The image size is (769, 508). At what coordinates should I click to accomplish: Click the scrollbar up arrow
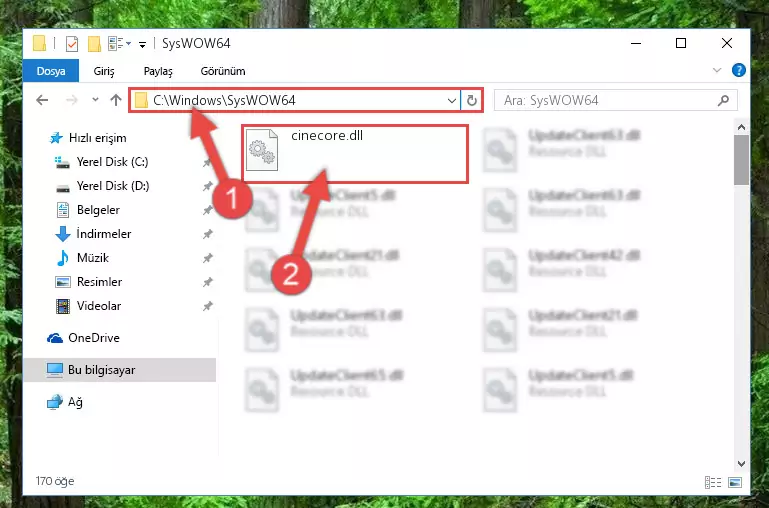(741, 127)
